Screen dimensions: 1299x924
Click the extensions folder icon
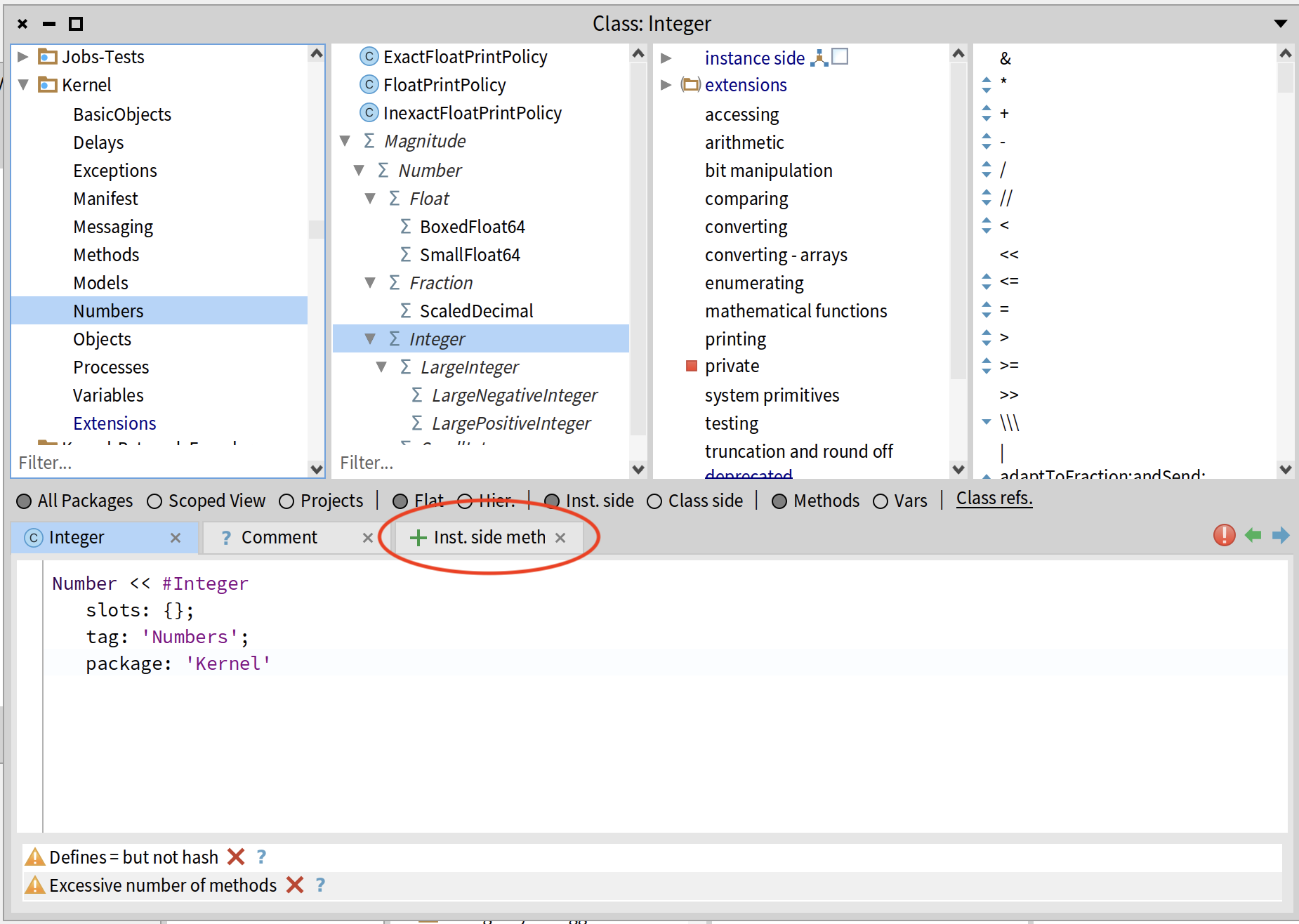tap(691, 85)
